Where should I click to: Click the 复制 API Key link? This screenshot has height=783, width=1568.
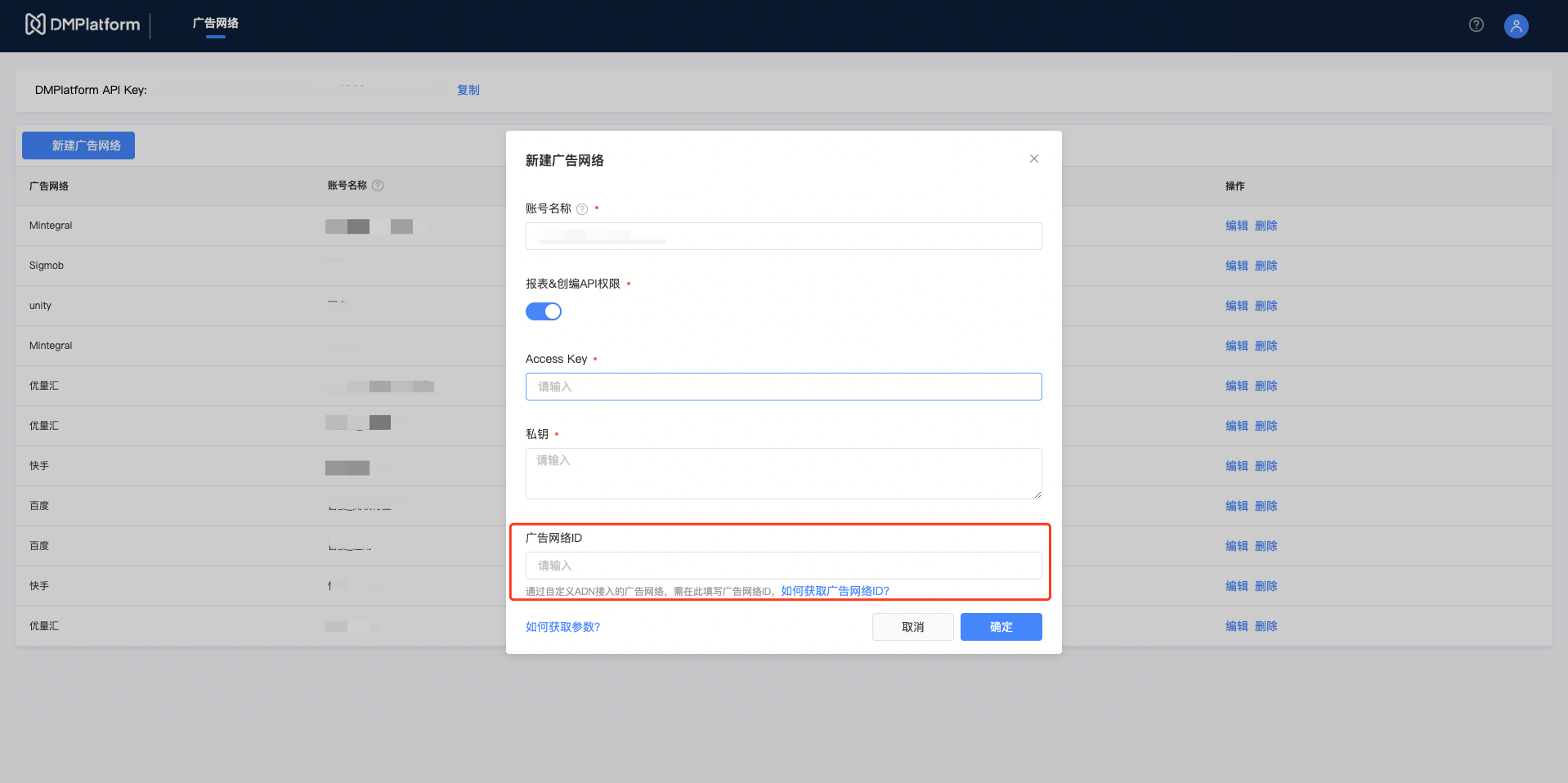(x=468, y=90)
